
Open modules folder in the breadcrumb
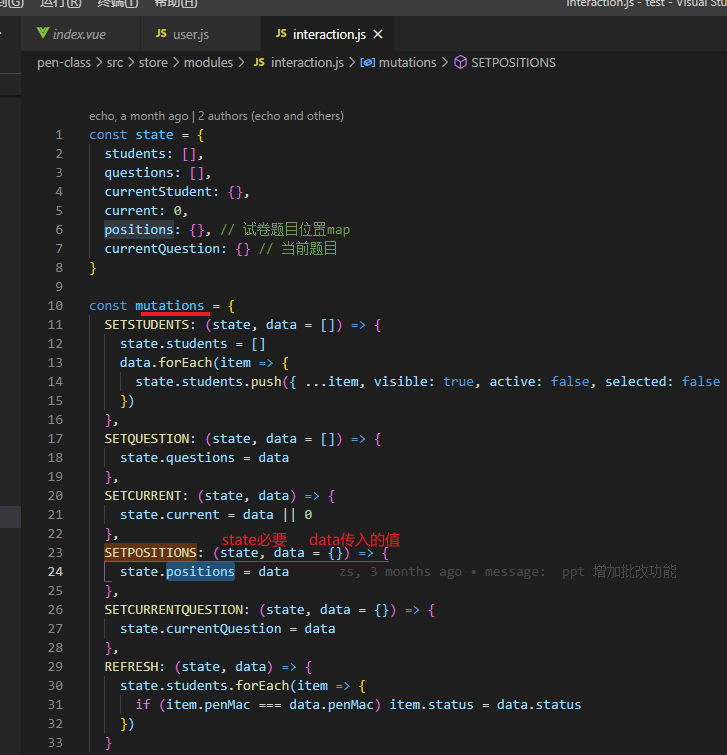(208, 63)
